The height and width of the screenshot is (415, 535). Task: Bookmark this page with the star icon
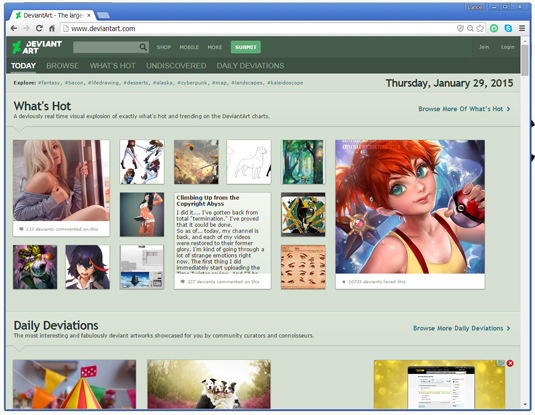(x=480, y=28)
